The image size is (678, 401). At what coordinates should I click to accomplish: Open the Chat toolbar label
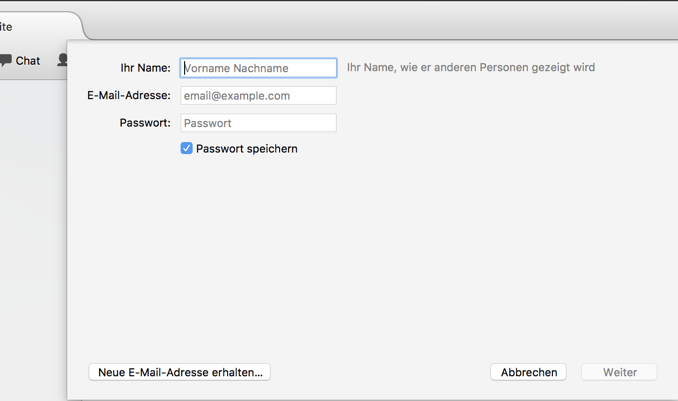[28, 61]
